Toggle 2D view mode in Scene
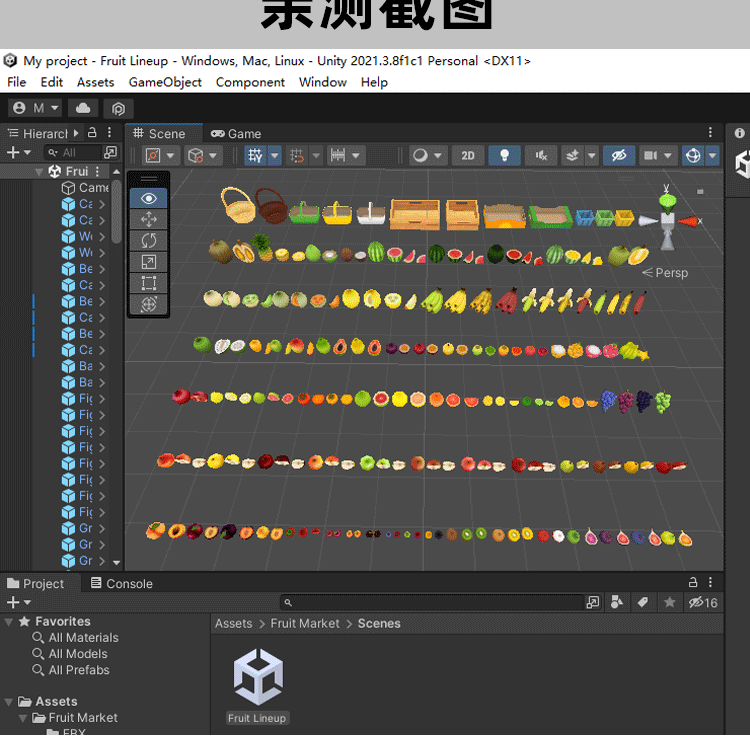Image resolution: width=750 pixels, height=746 pixels. click(x=468, y=156)
